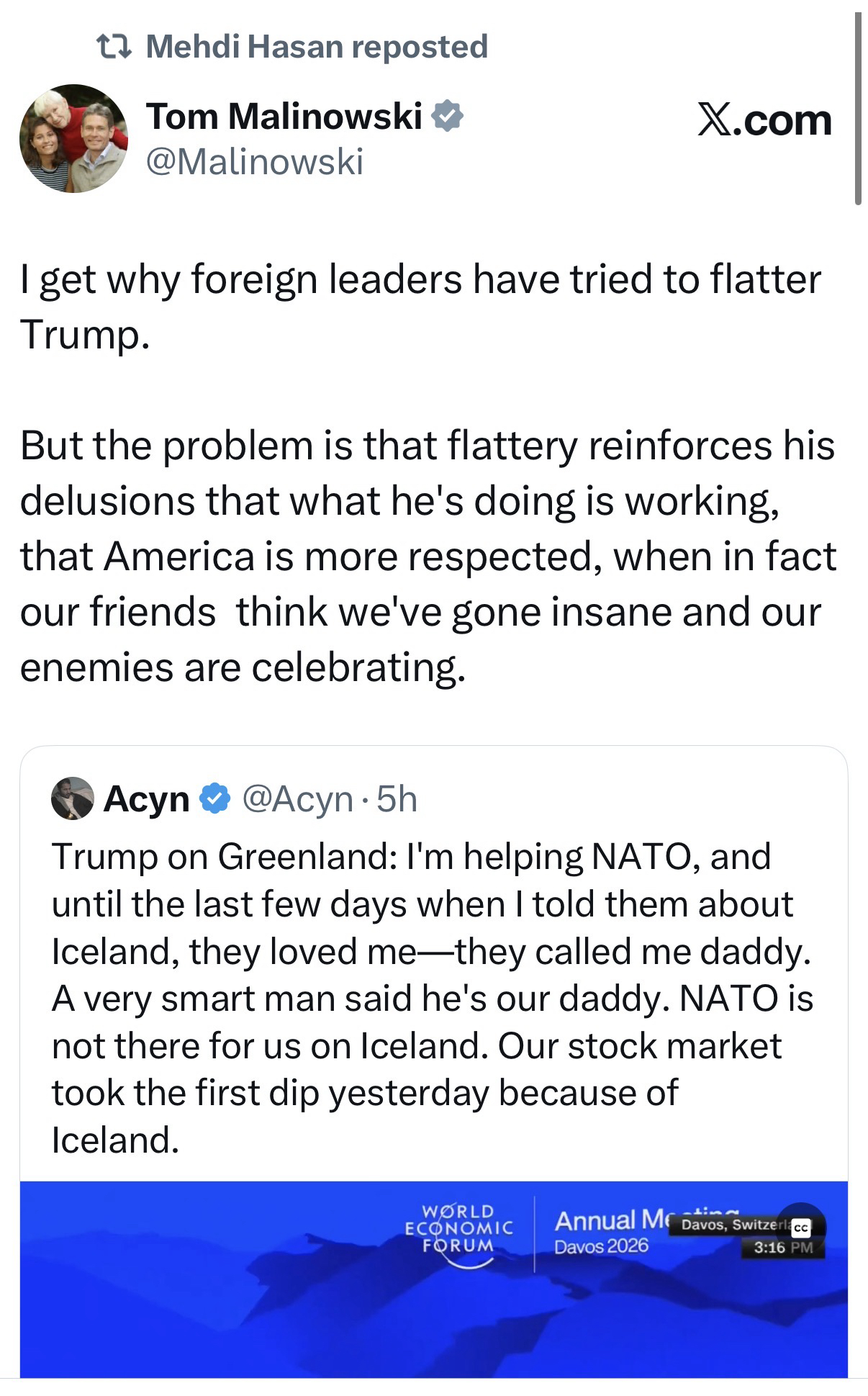
Task: Click the 5h timestamp on the quoted post
Action: pos(397,798)
